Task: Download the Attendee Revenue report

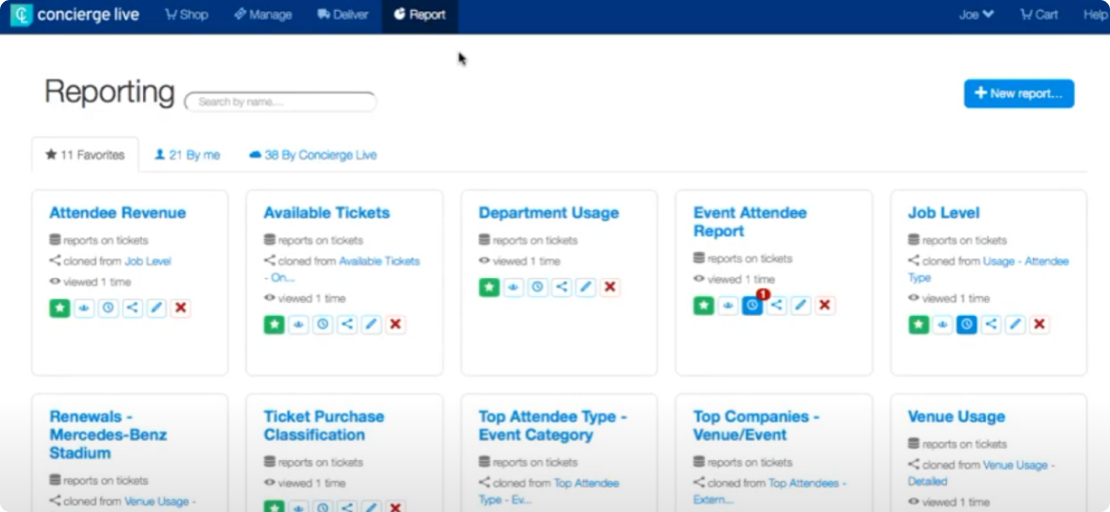Action: click(84, 308)
